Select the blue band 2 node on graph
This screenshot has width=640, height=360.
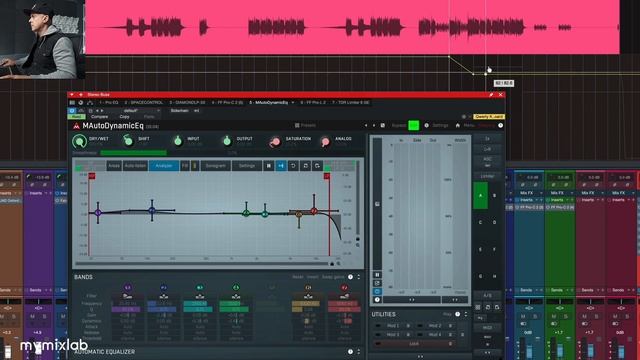coord(152,211)
